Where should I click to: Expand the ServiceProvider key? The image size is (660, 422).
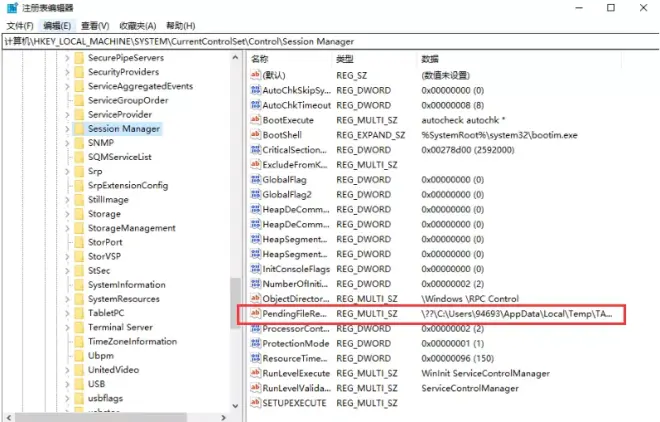pos(67,114)
